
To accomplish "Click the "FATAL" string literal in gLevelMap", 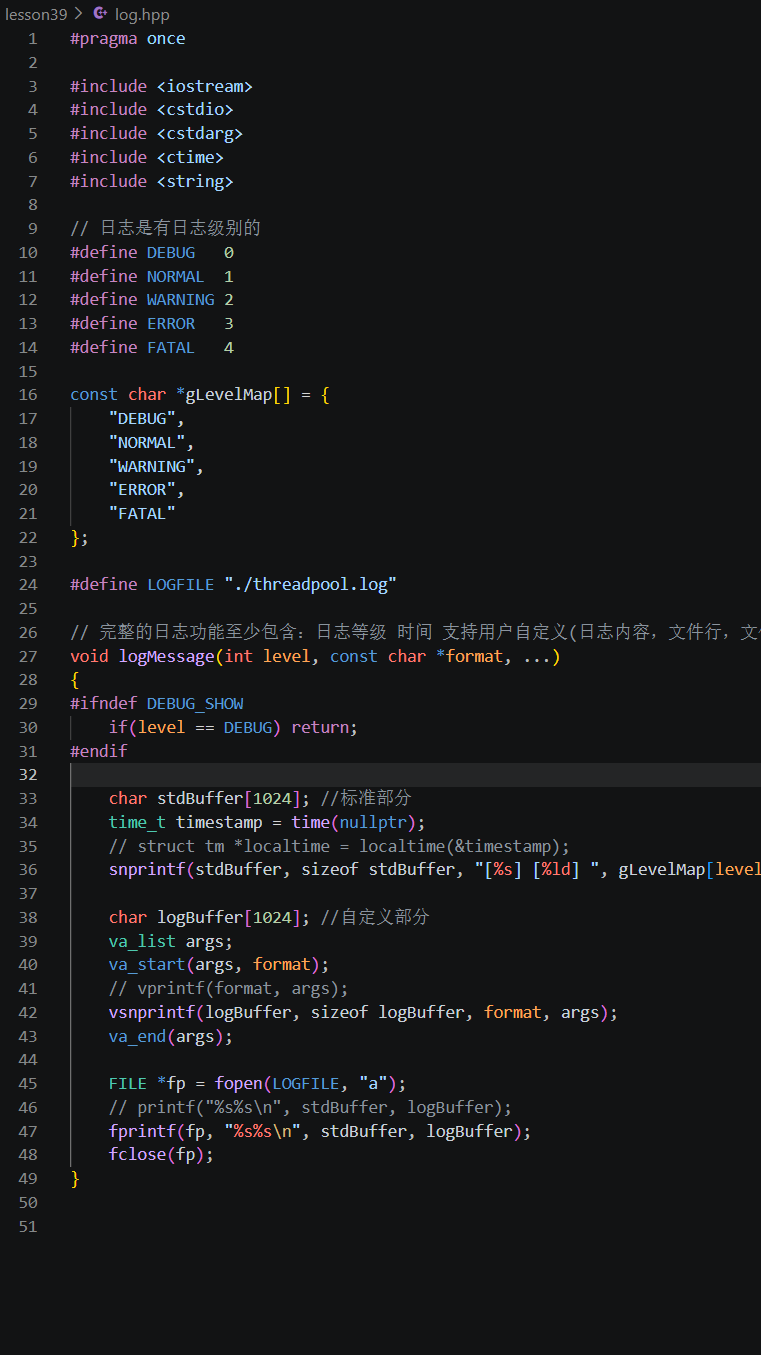I will (x=142, y=514).
